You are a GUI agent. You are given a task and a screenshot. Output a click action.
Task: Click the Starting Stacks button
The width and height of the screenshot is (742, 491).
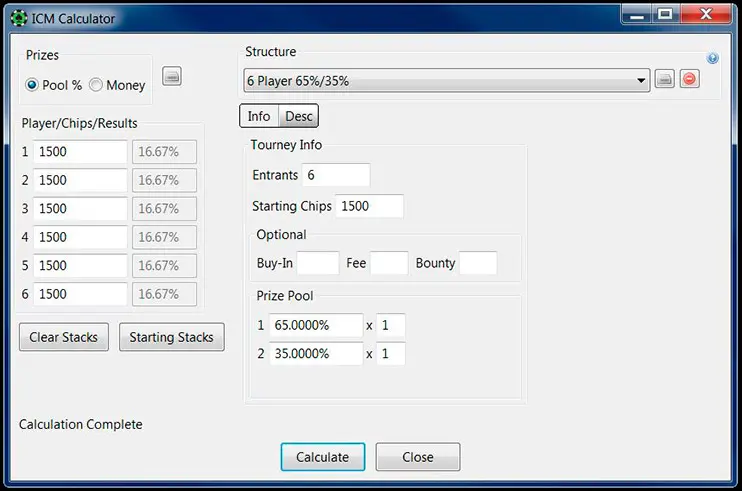pos(172,337)
